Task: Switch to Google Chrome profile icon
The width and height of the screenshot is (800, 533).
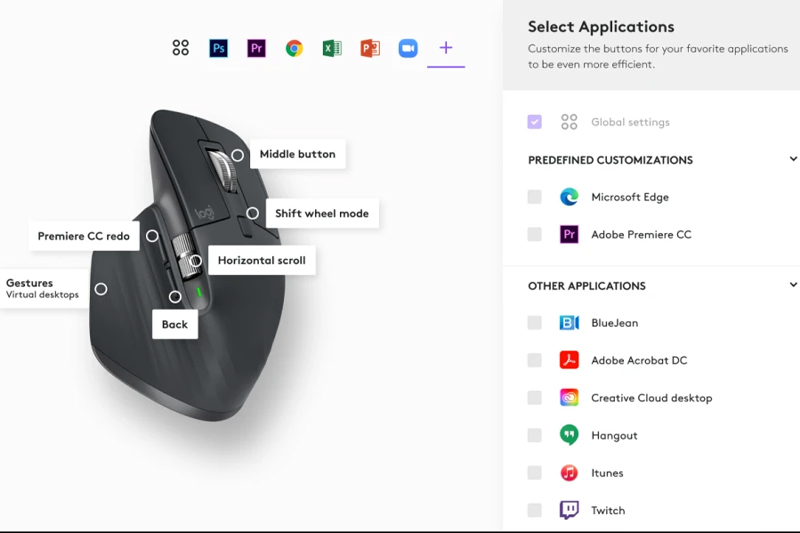Action: click(294, 48)
